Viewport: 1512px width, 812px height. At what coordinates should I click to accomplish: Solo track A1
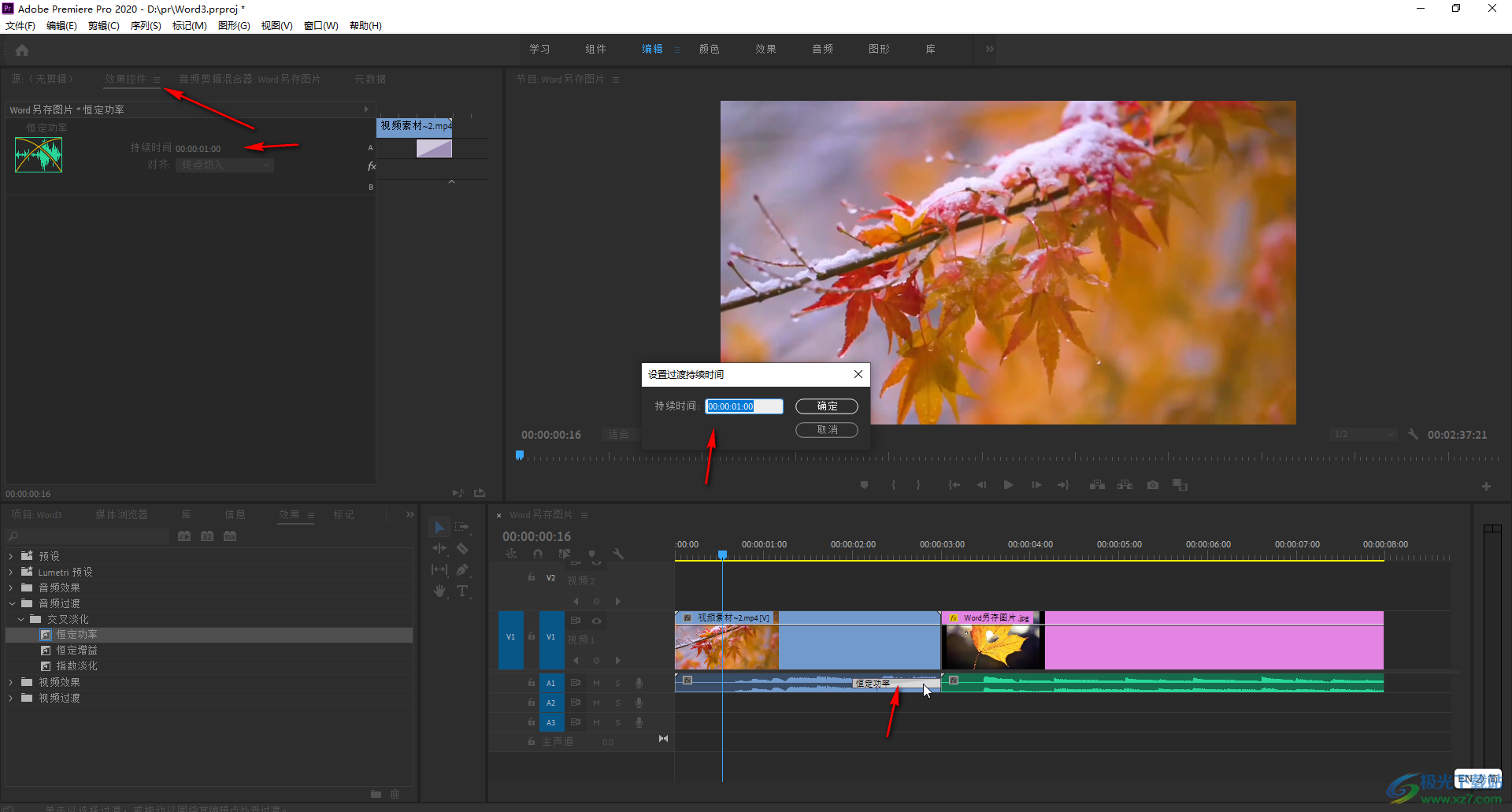[x=618, y=683]
